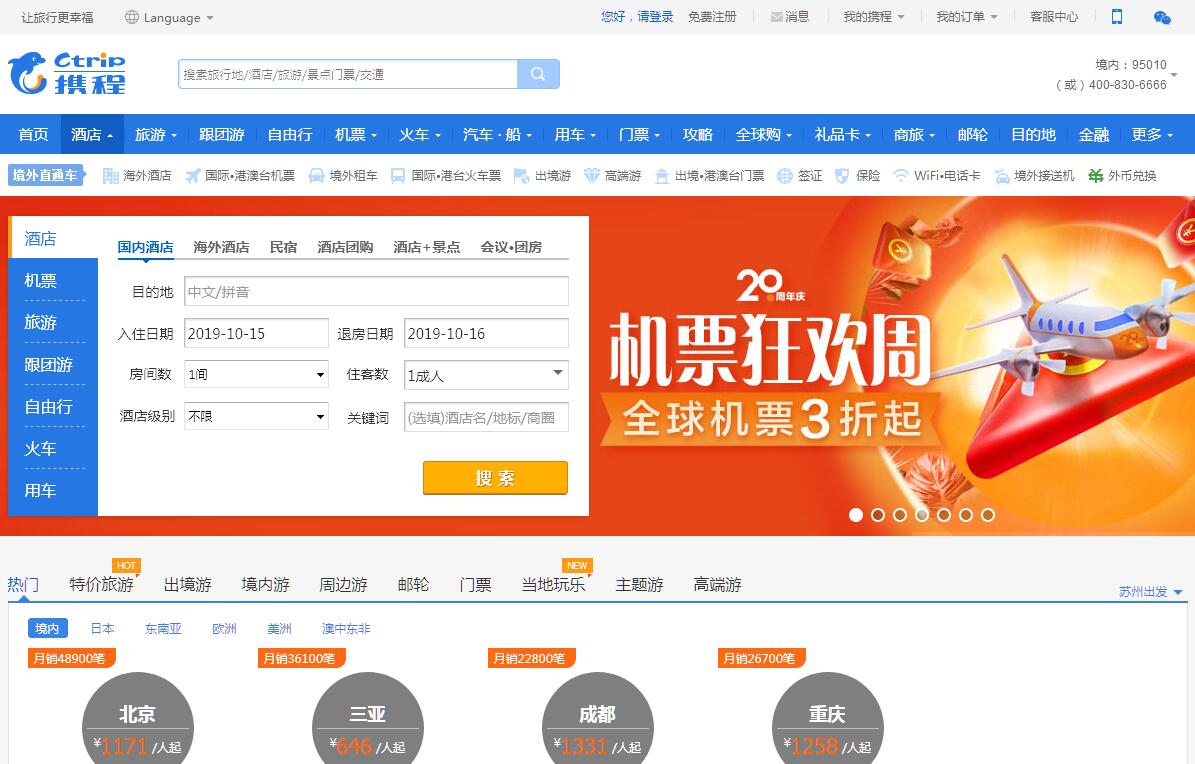Click the magnifier search icon button
Image resolution: width=1195 pixels, height=764 pixels.
point(538,74)
